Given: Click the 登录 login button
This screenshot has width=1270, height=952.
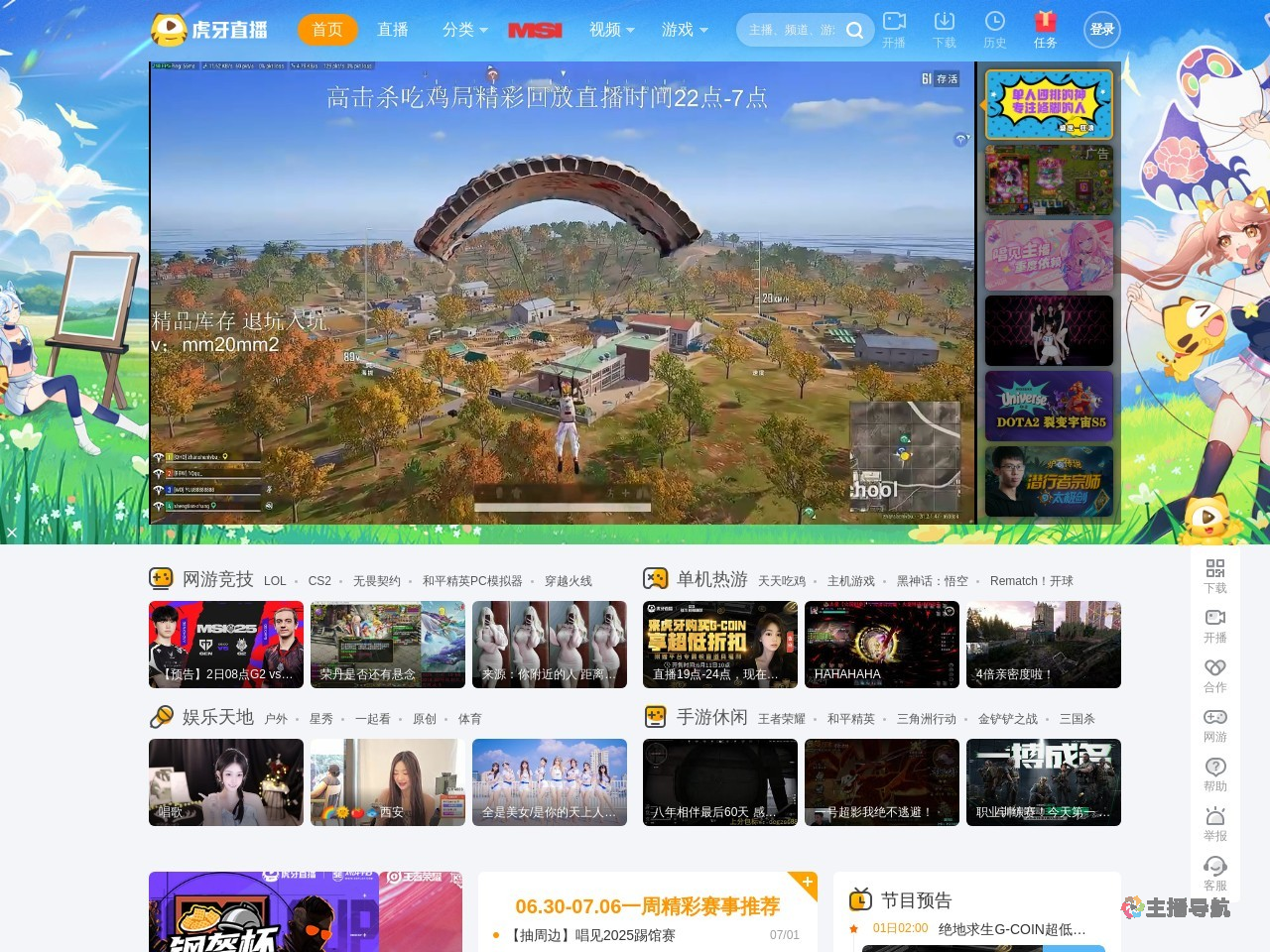Looking at the screenshot, I should click(1102, 30).
